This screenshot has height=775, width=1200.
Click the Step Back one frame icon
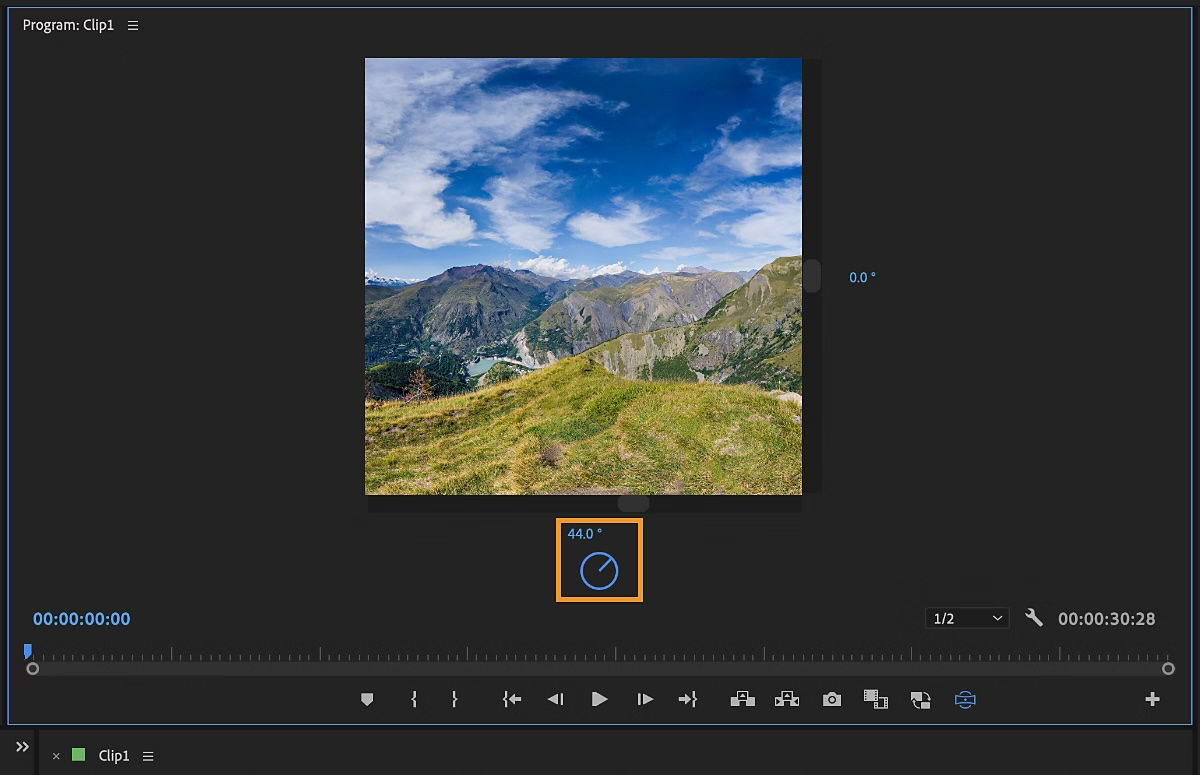click(556, 699)
